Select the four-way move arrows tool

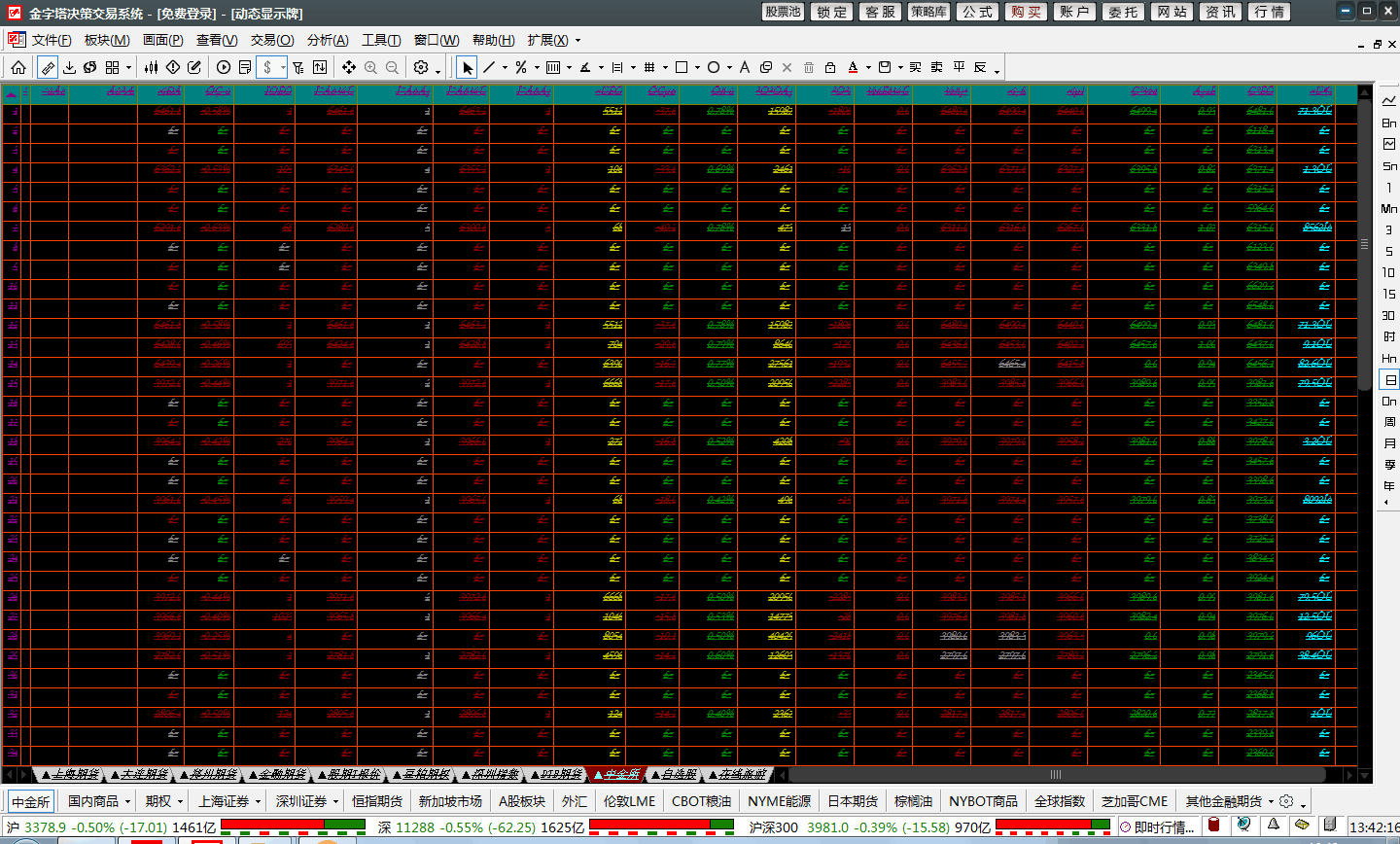coord(349,67)
